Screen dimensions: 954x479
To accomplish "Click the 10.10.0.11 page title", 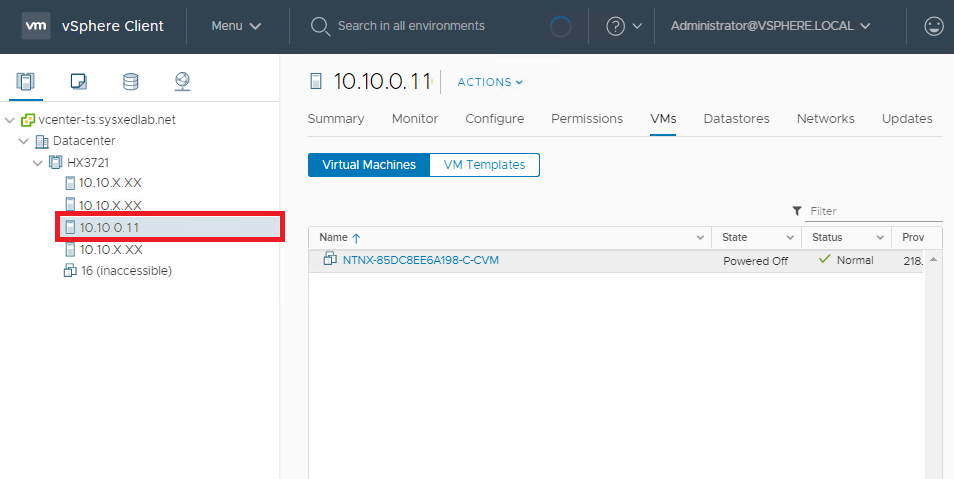I will coord(382,82).
